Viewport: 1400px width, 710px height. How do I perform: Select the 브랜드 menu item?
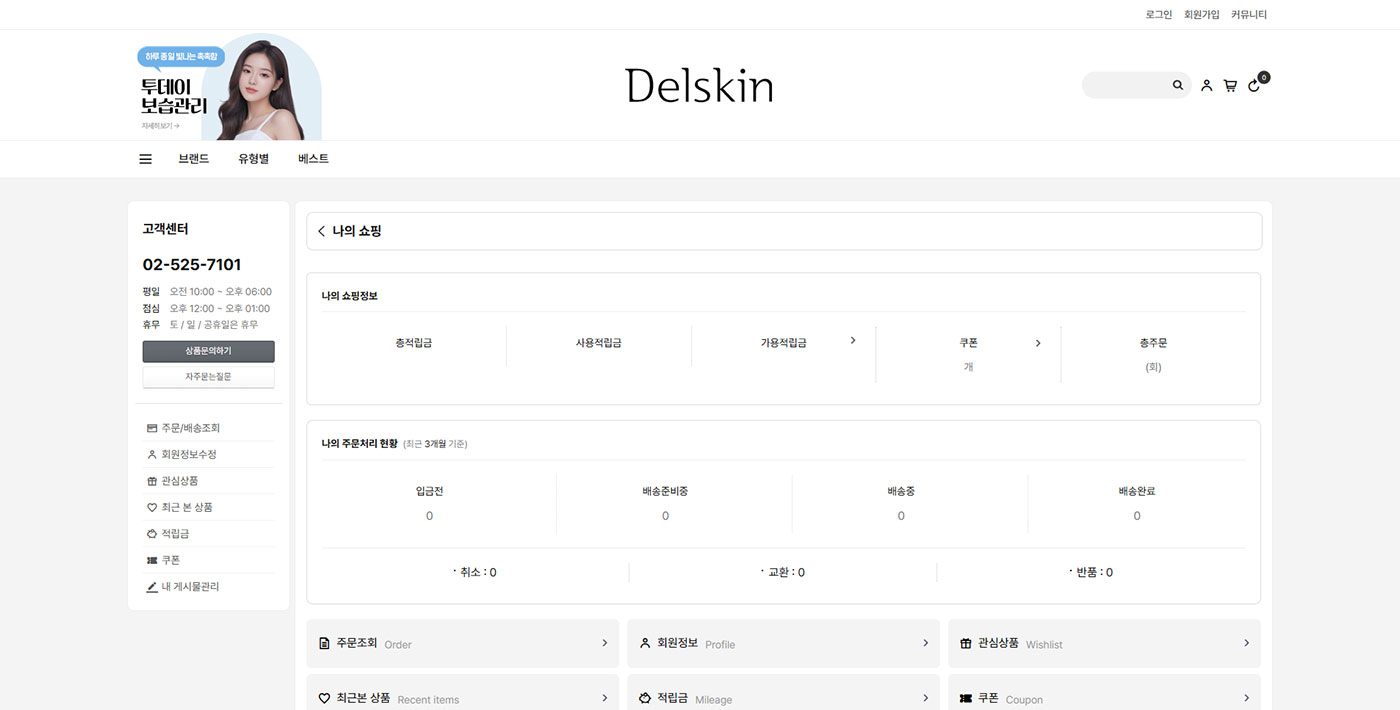click(194, 159)
